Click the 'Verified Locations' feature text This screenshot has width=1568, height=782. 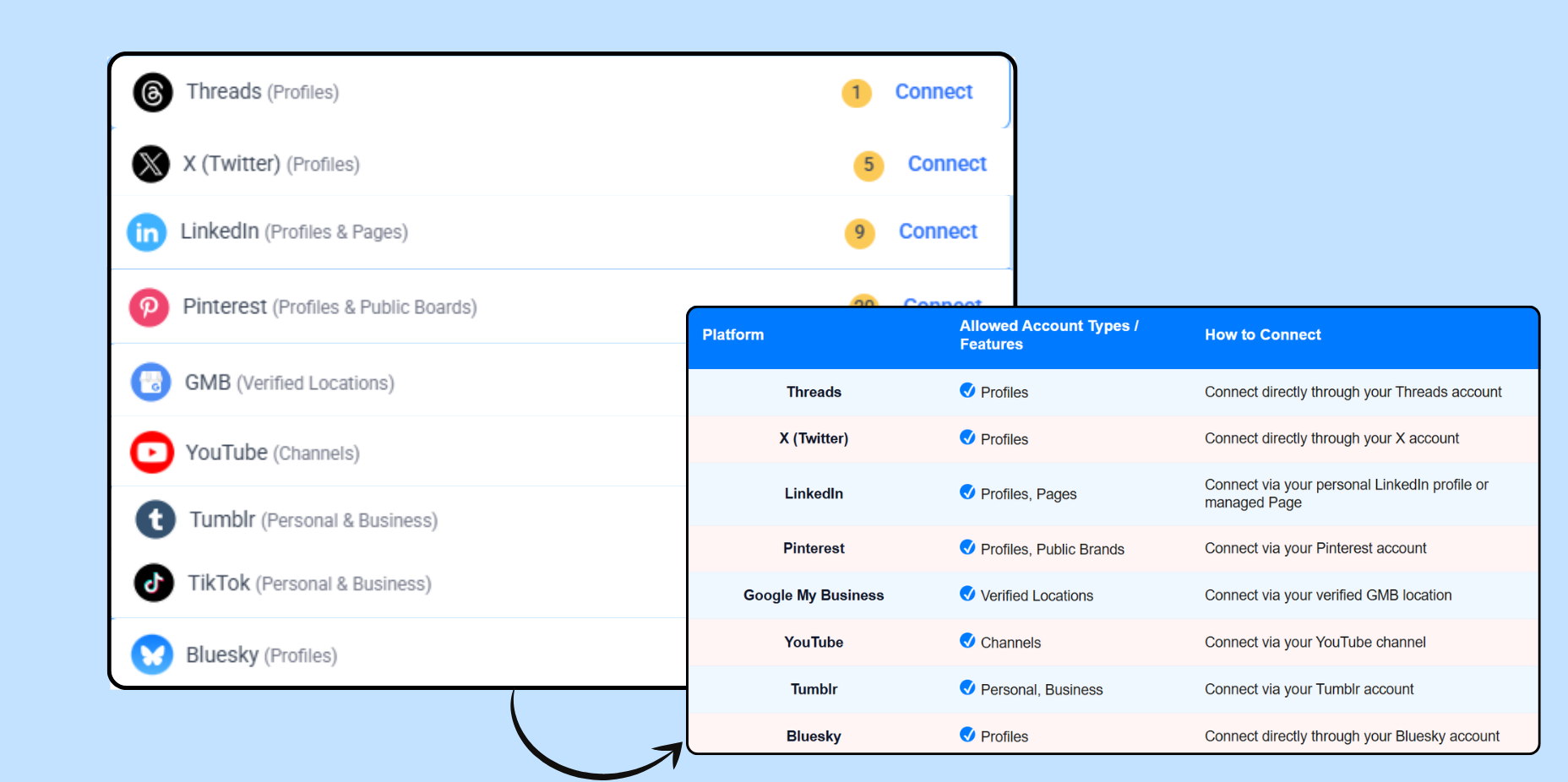(x=1037, y=595)
